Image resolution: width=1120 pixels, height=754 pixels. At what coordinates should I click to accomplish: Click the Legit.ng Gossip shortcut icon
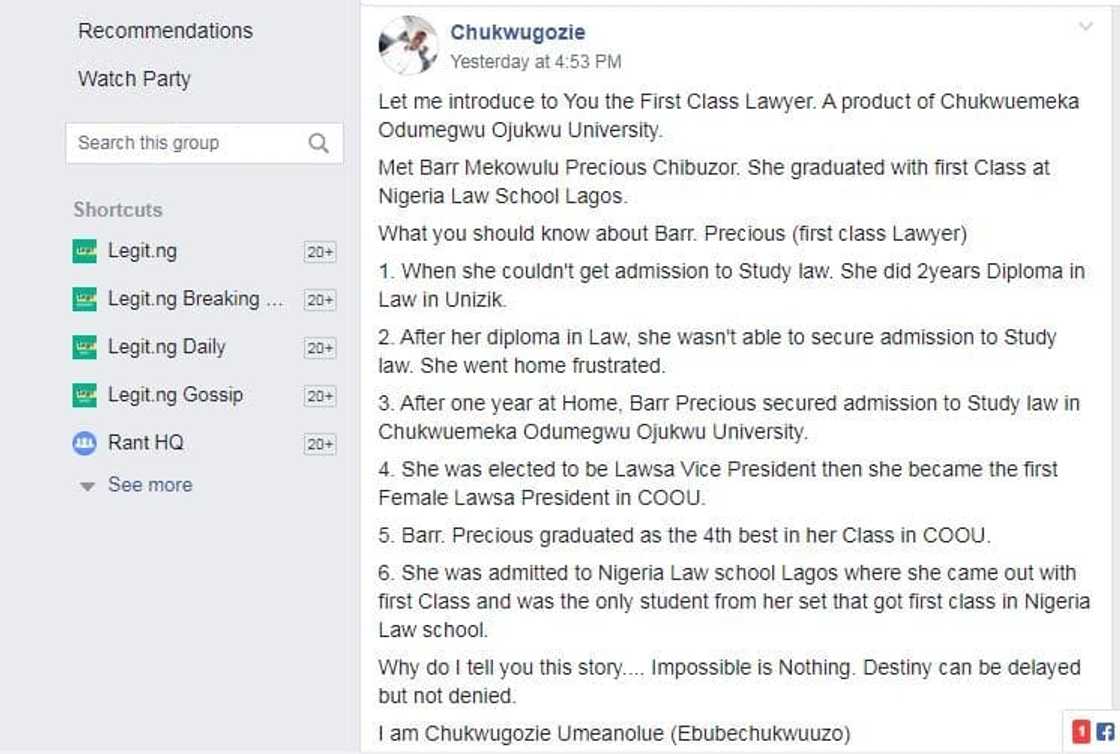click(85, 395)
